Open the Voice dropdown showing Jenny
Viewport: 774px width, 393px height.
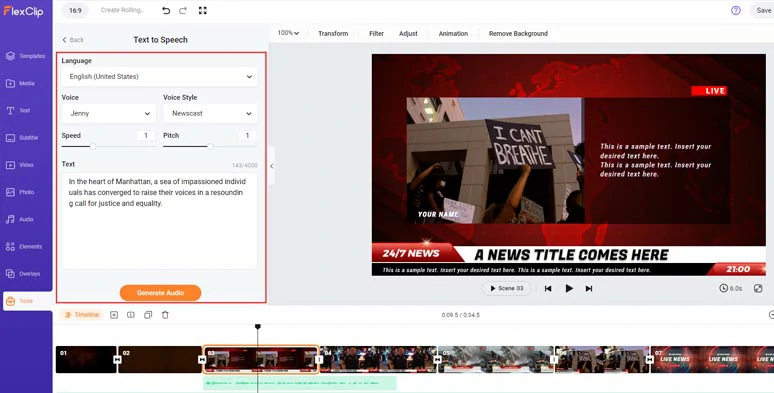coord(108,114)
